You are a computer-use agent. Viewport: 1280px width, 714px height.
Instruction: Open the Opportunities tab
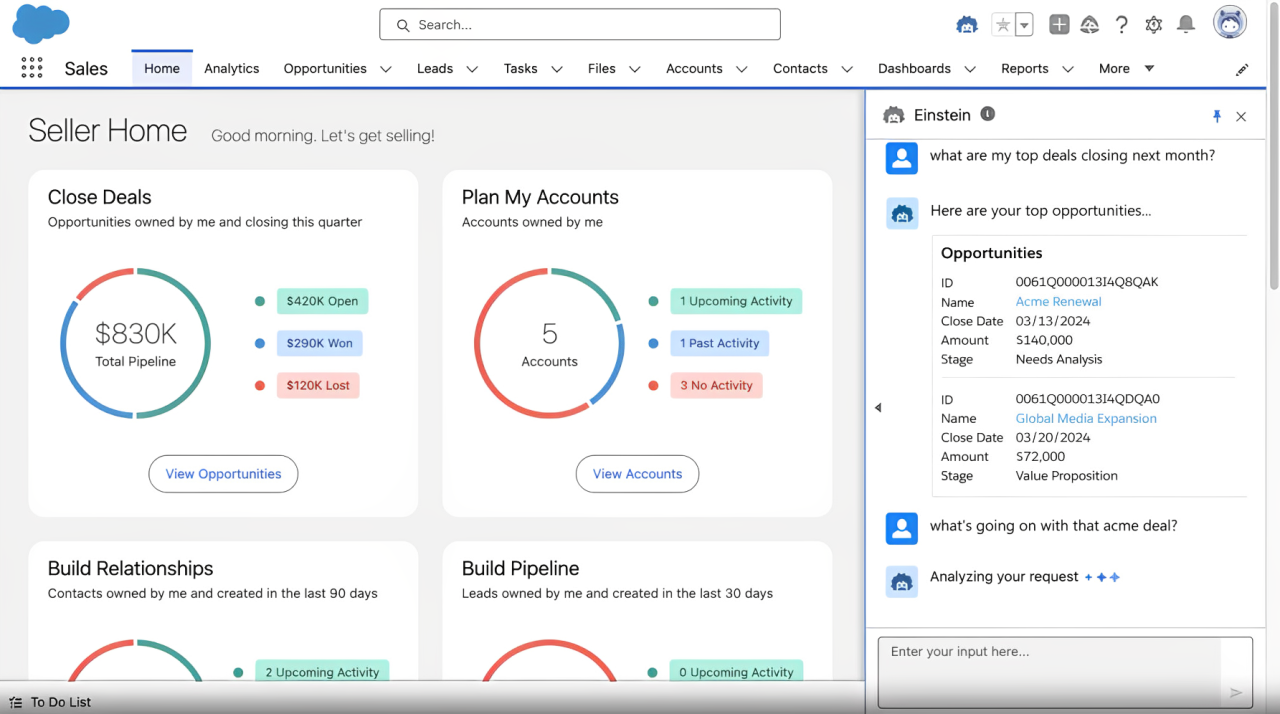[x=325, y=68]
